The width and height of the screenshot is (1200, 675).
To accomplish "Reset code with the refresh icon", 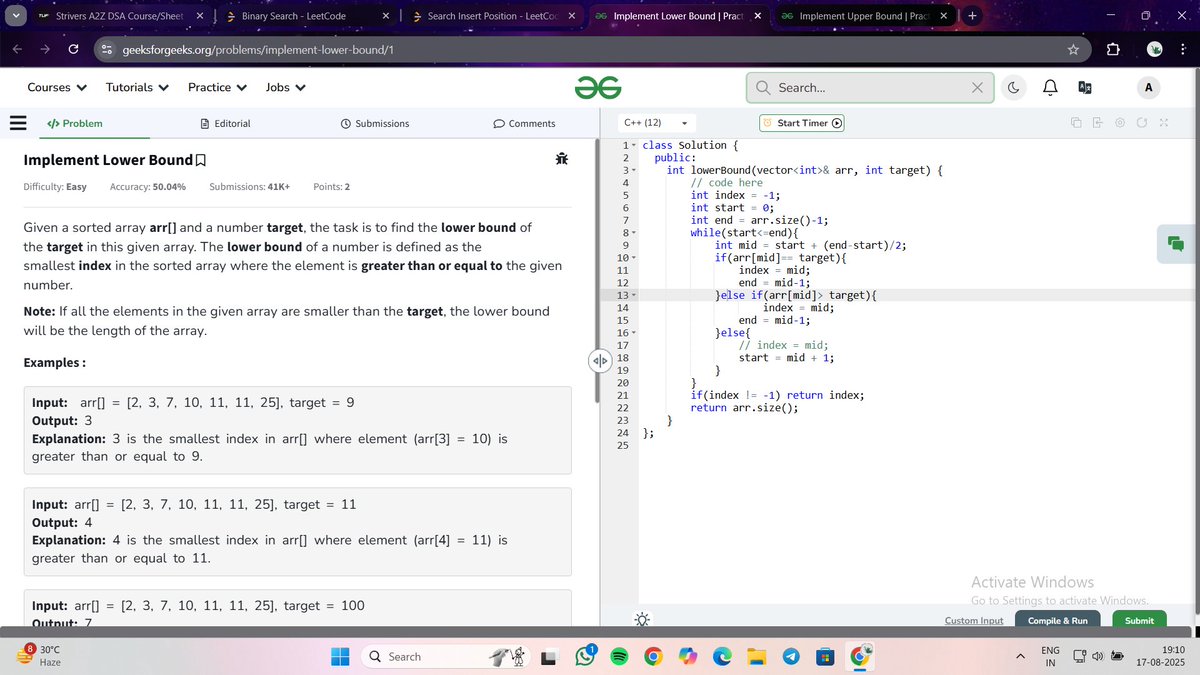I will [x=1141, y=123].
